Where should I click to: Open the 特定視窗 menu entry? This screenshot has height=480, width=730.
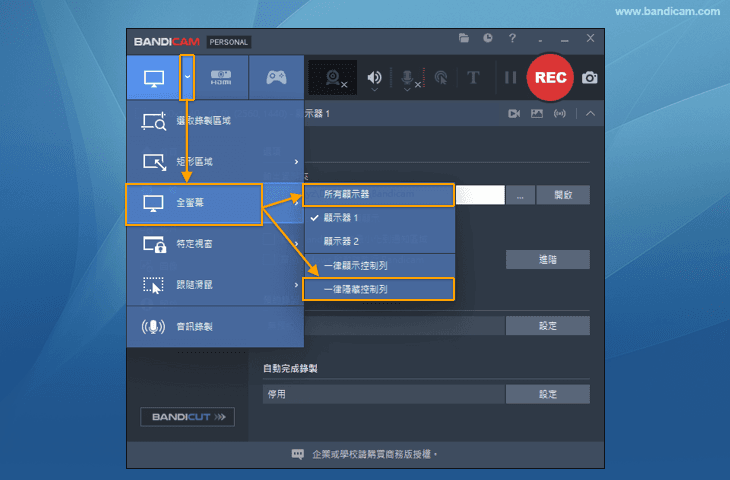point(215,243)
